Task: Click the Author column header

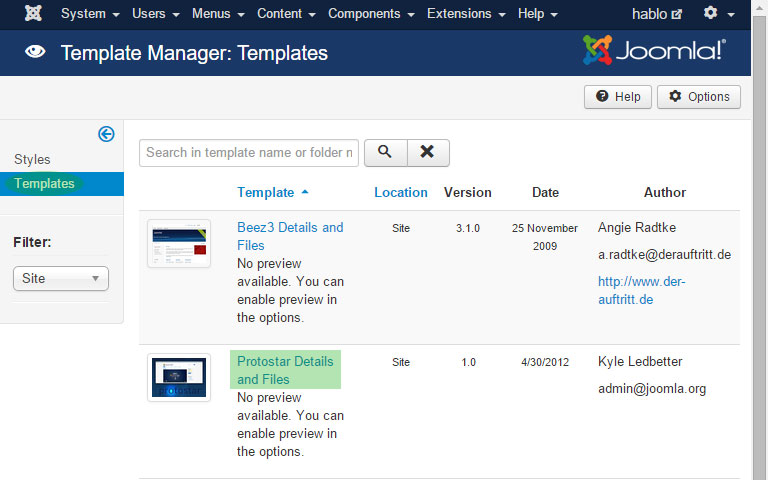Action: tap(665, 192)
